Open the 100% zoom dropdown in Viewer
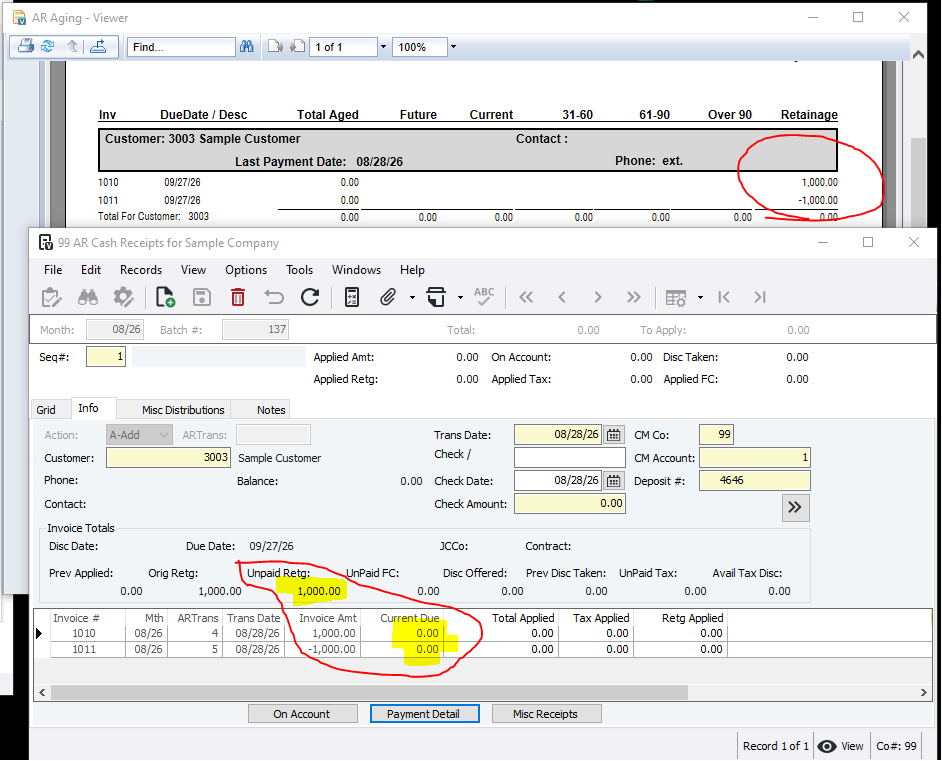 point(454,47)
